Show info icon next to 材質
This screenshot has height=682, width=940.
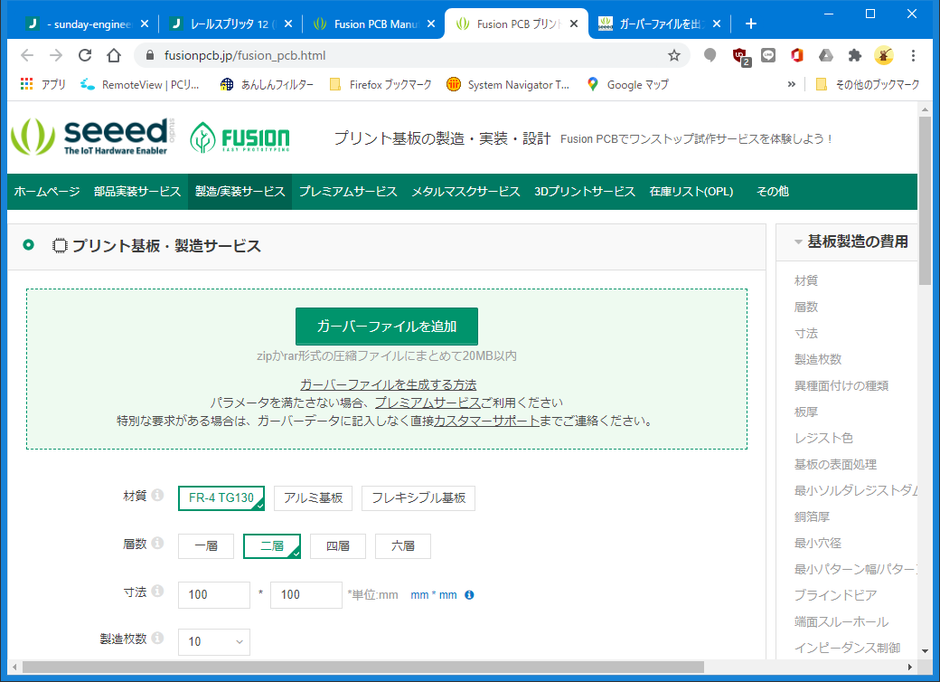(158, 495)
